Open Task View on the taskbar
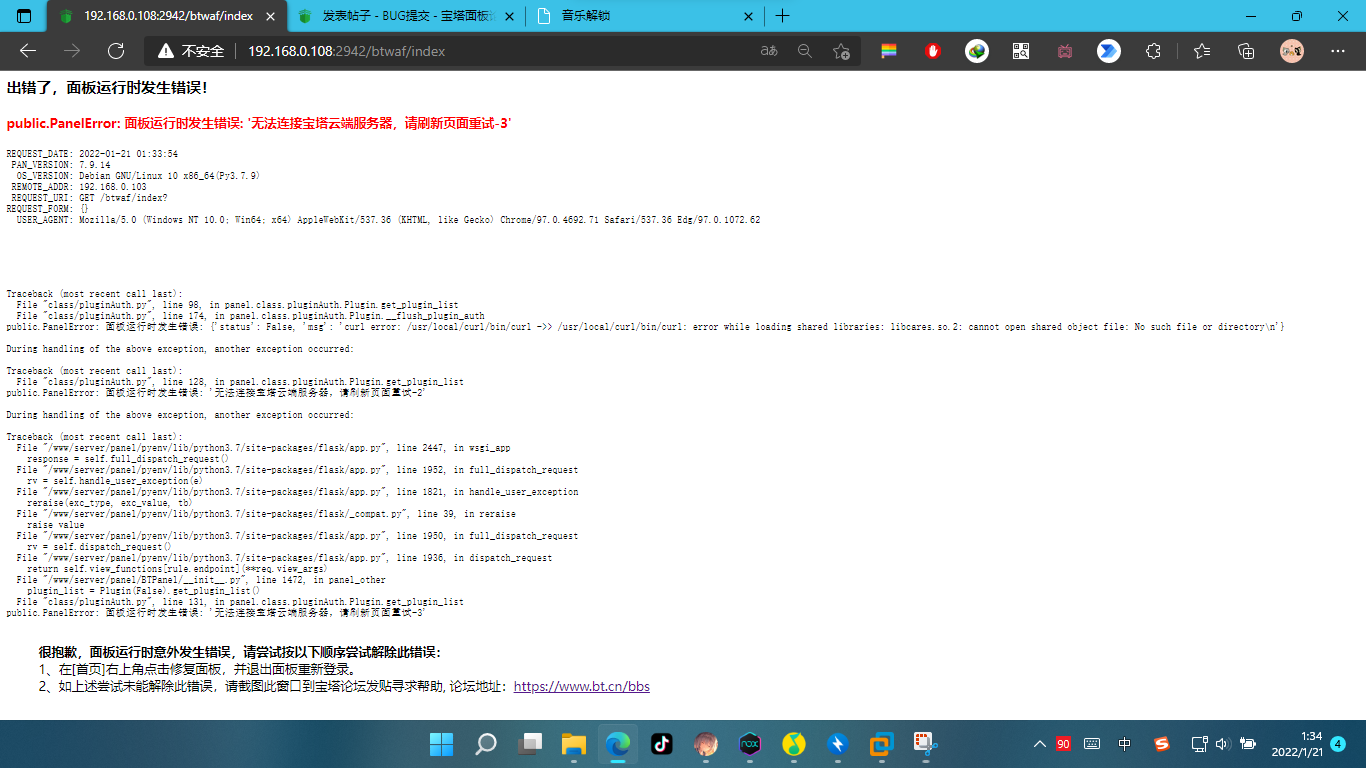Viewport: 1366px width, 768px height. pos(529,744)
